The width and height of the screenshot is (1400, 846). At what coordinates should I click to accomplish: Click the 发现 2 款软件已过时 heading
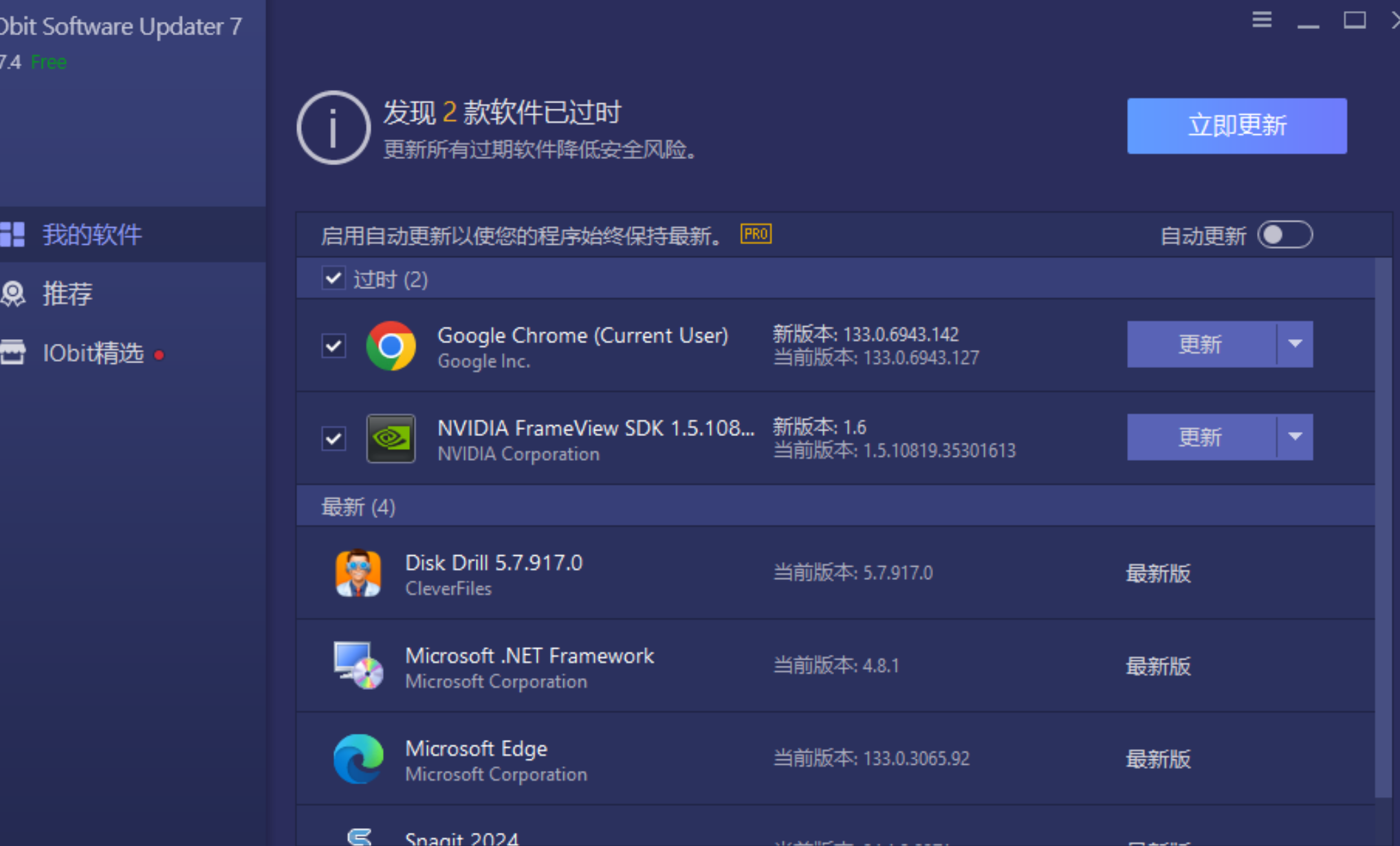(x=502, y=112)
